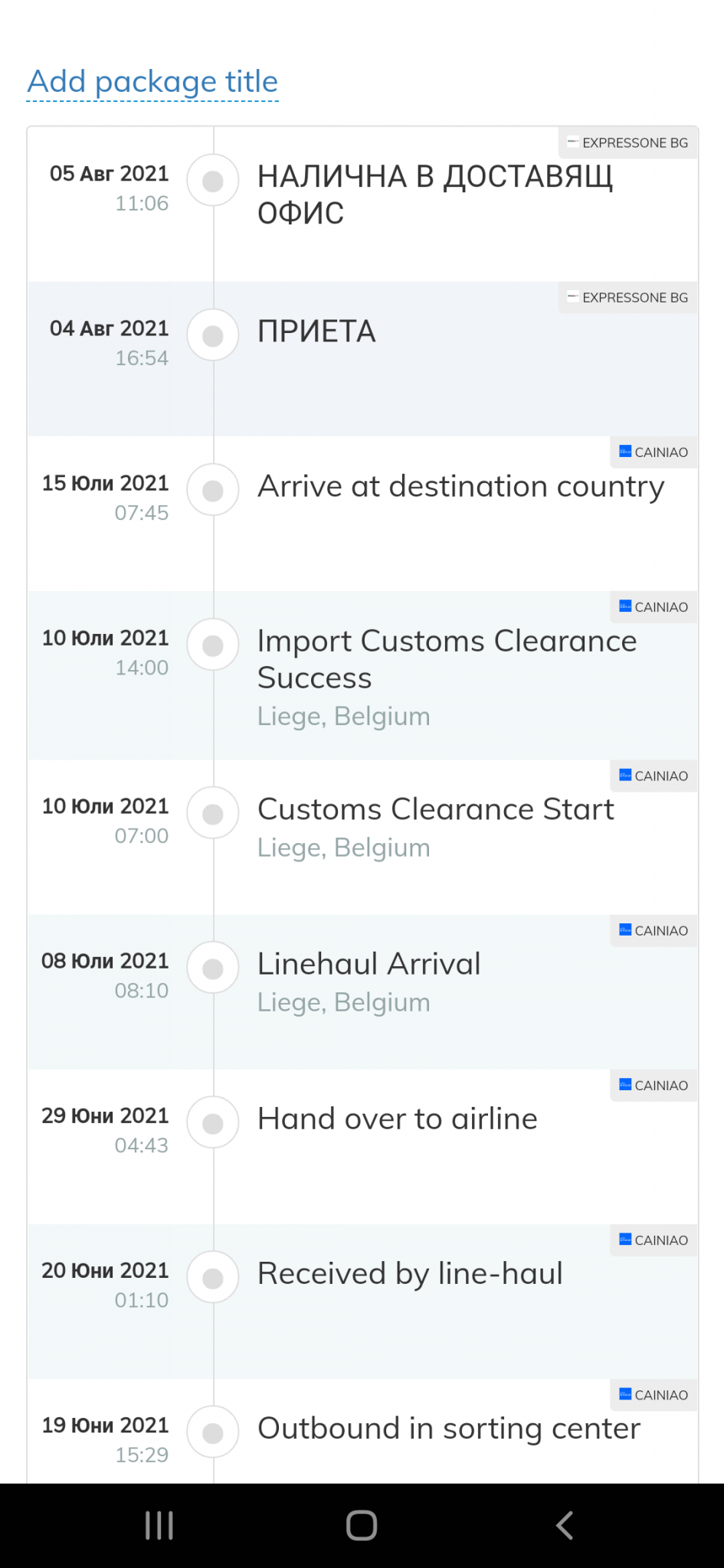Tap the Android home navigation icon
The image size is (724, 1568).
[x=362, y=1525]
